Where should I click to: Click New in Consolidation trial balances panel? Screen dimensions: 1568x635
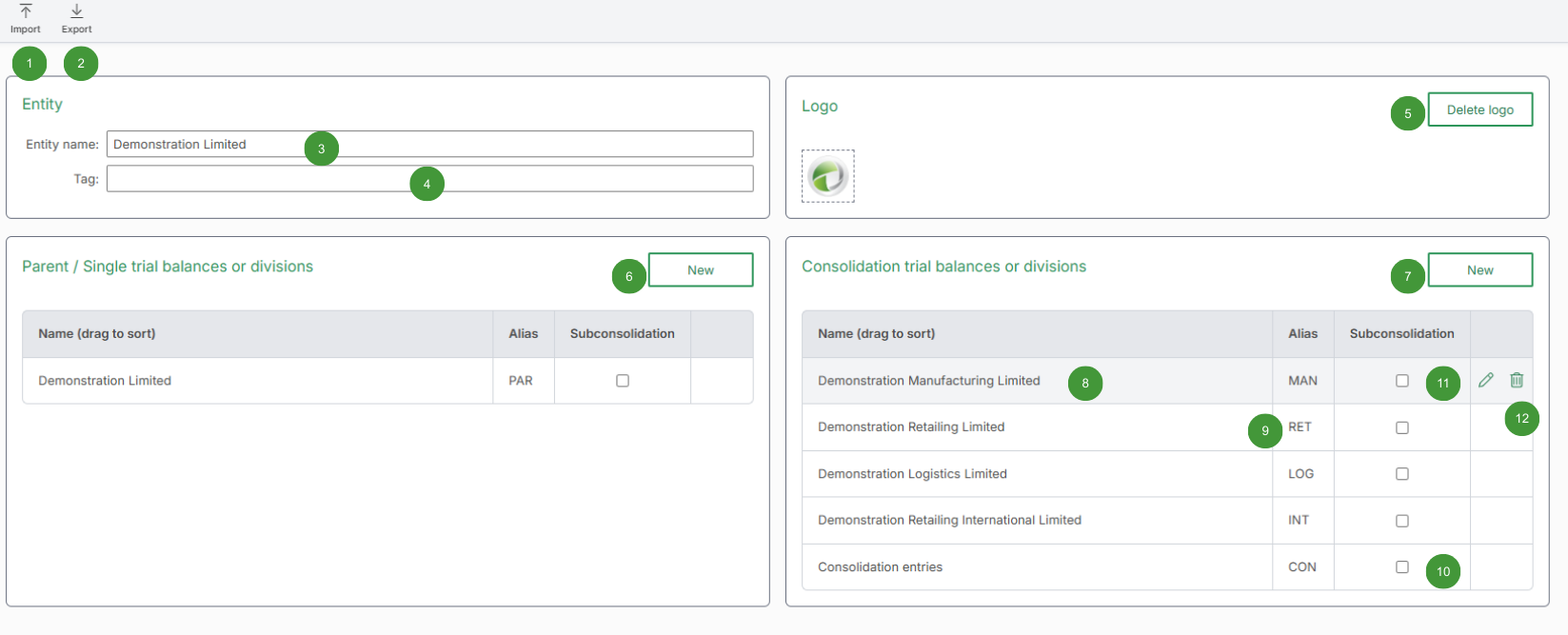click(x=1479, y=269)
